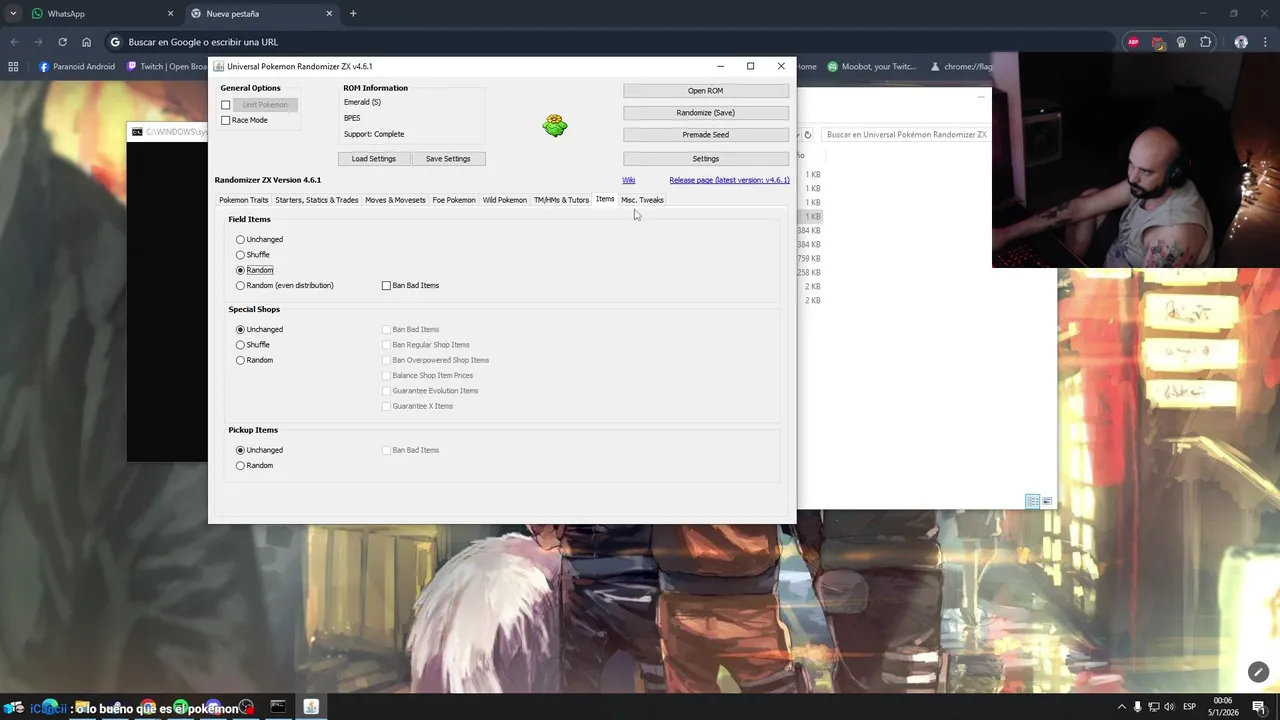Select the Items tab
The image size is (1280, 720).
605,199
